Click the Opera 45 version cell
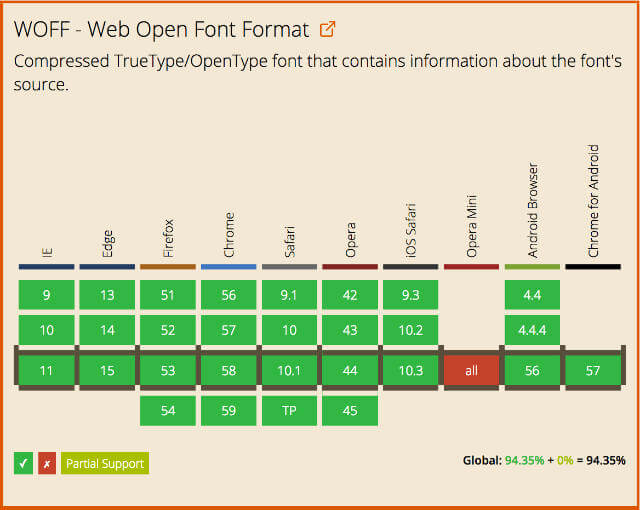Image resolution: width=640 pixels, height=510 pixels. tap(350, 410)
